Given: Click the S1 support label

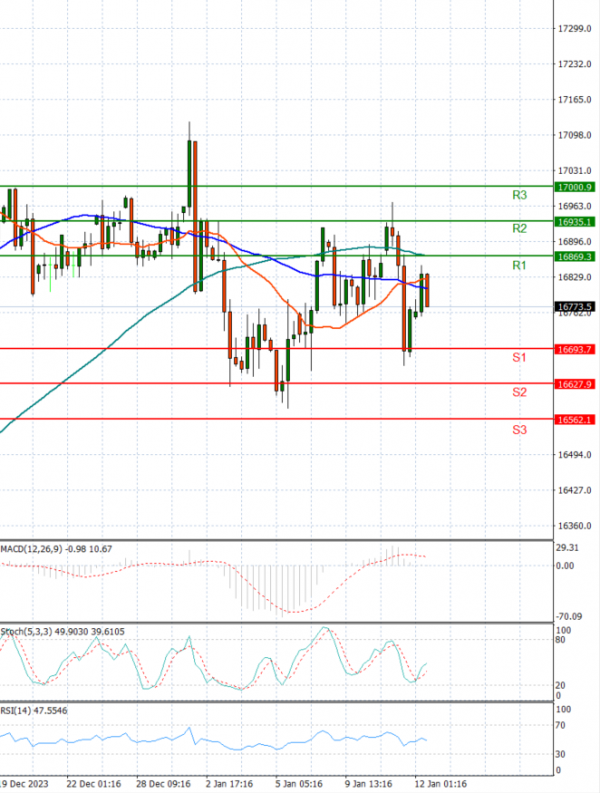Looking at the screenshot, I should pyautogui.click(x=519, y=358).
